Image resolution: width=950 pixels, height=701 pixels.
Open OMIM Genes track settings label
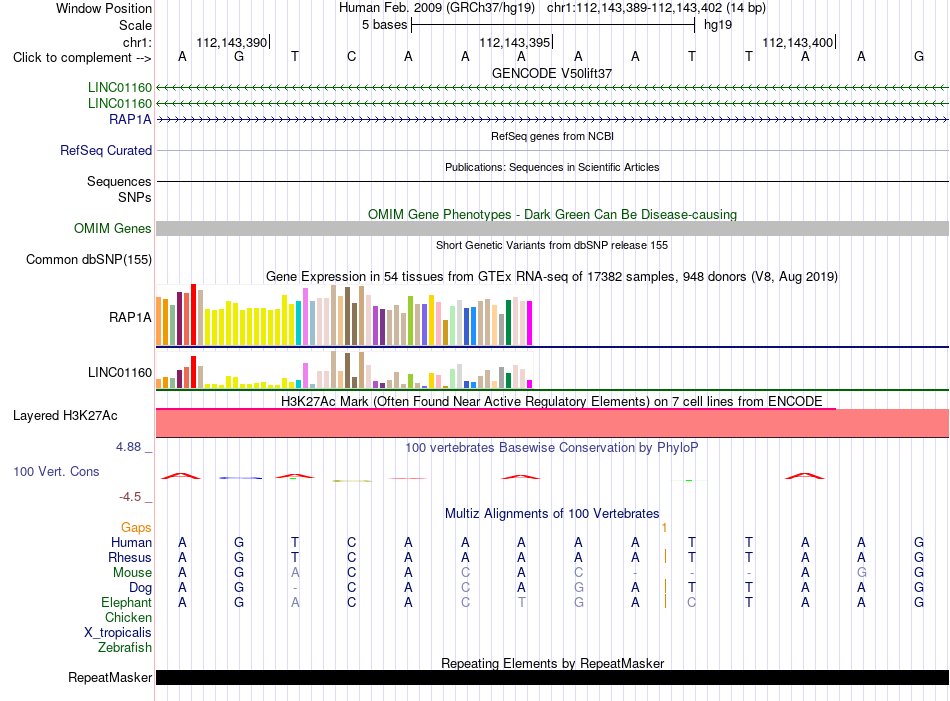[x=112, y=228]
